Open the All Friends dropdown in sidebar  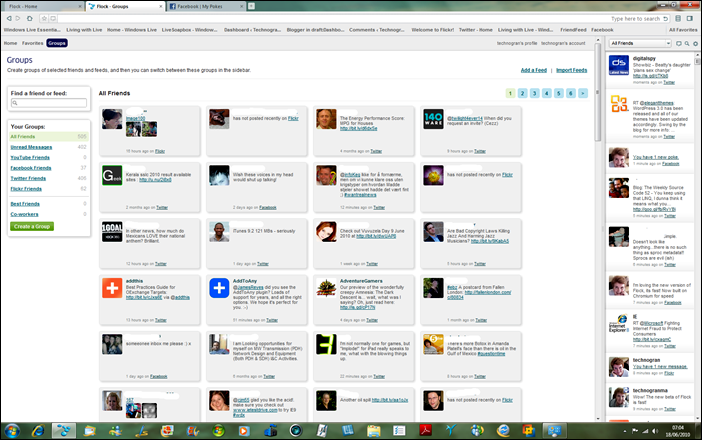(x=640, y=43)
